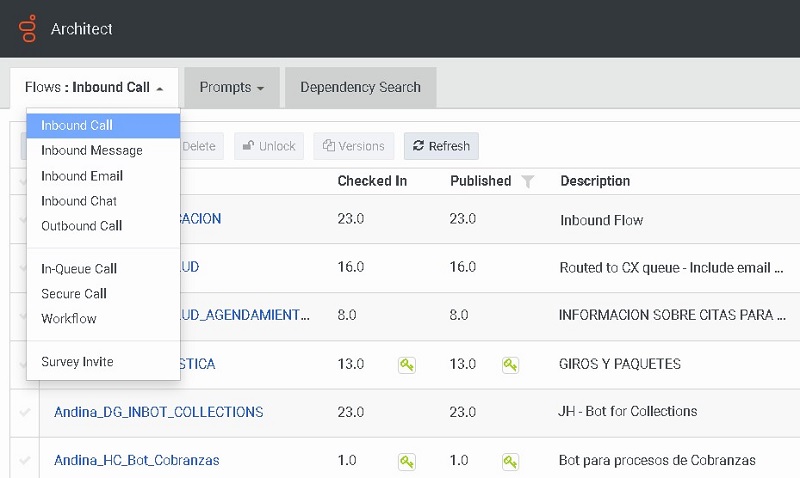Click the GIROS Y PAQUETES description
This screenshot has width=800, height=478.
coord(620,364)
